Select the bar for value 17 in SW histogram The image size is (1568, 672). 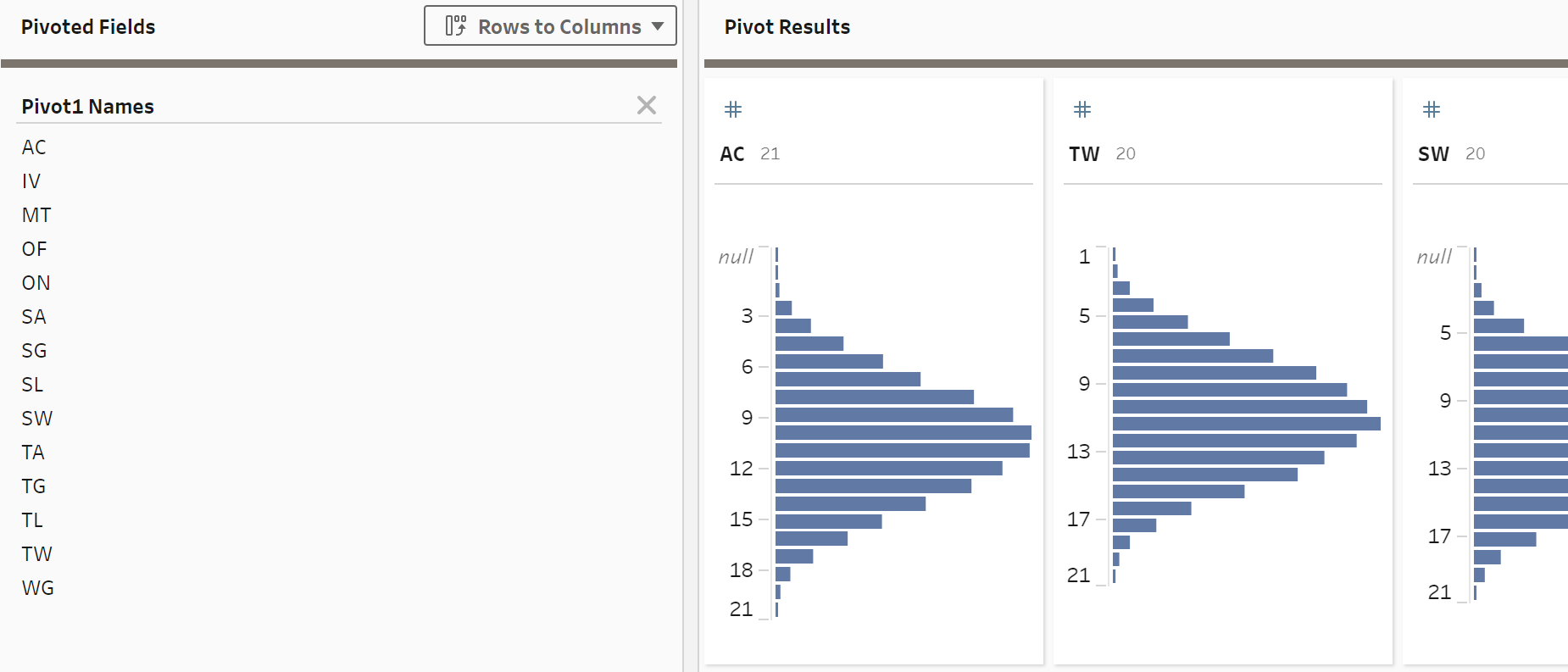[x=1504, y=539]
